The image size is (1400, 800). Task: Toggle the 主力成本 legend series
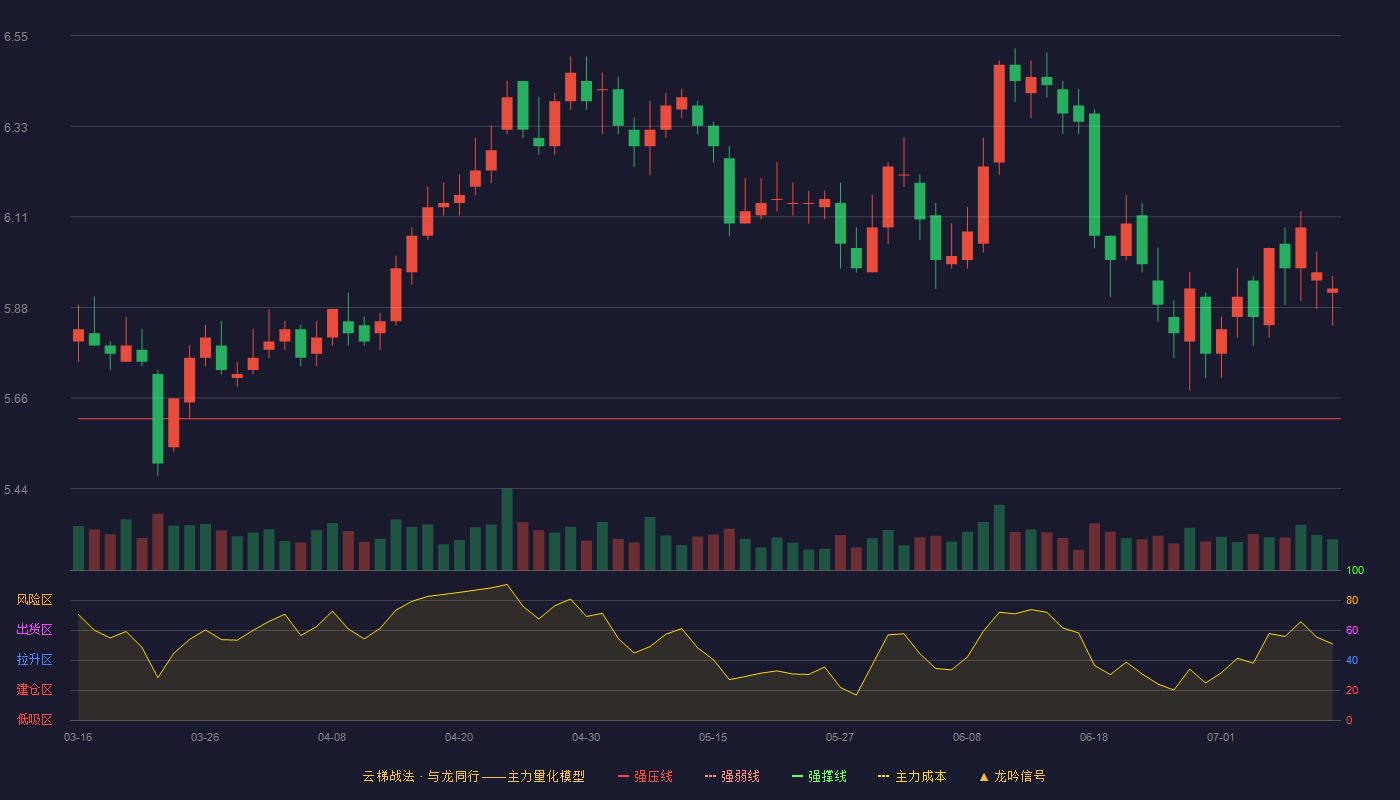click(x=912, y=776)
